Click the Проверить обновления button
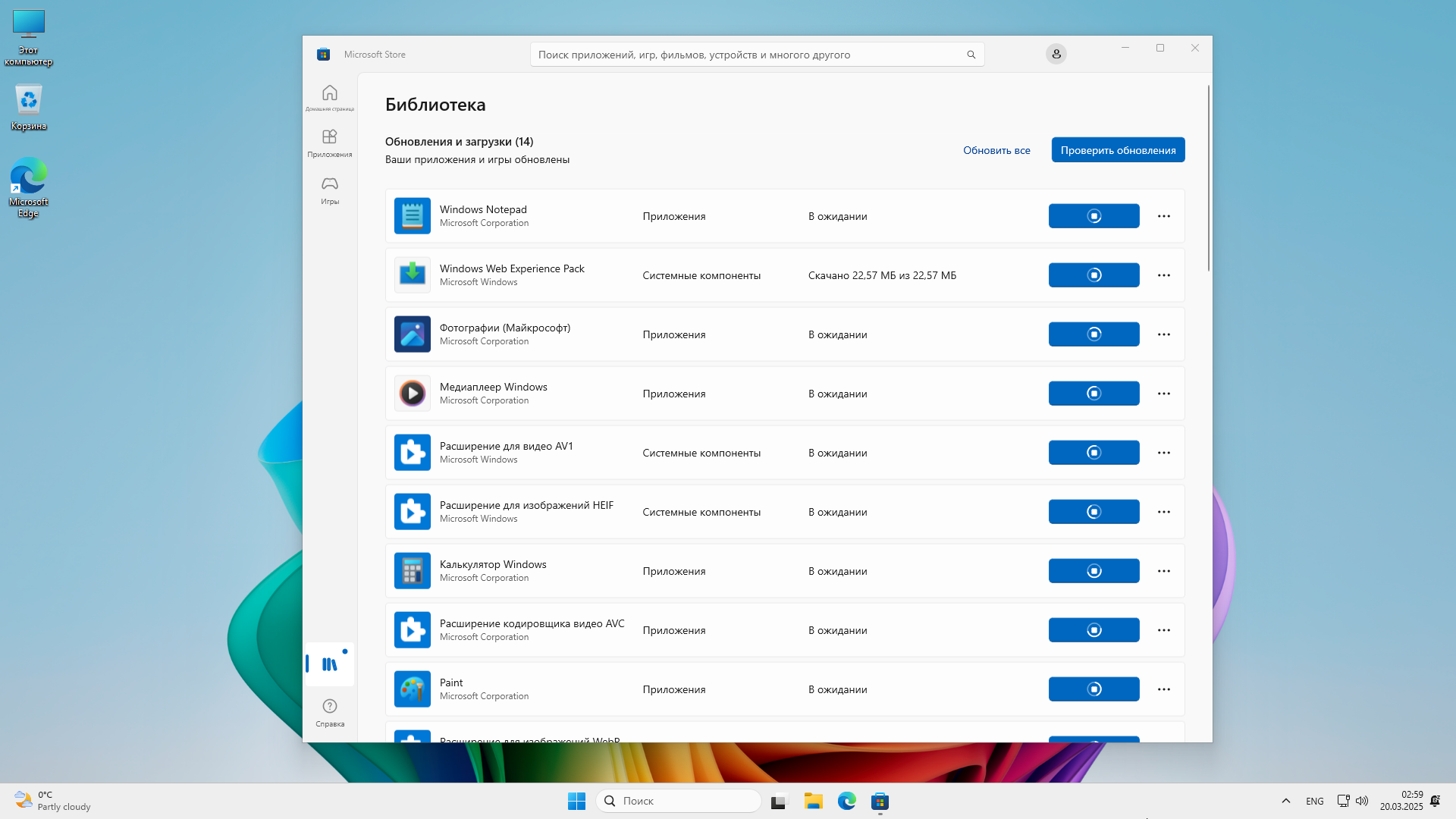1456x819 pixels. tap(1118, 150)
